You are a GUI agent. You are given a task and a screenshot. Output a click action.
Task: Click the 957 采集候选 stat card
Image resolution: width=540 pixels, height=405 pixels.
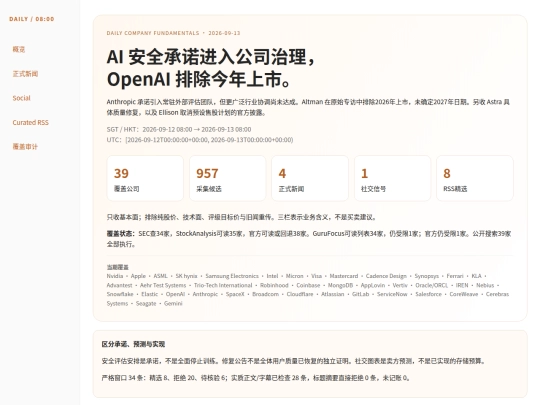pyautogui.click(x=227, y=178)
